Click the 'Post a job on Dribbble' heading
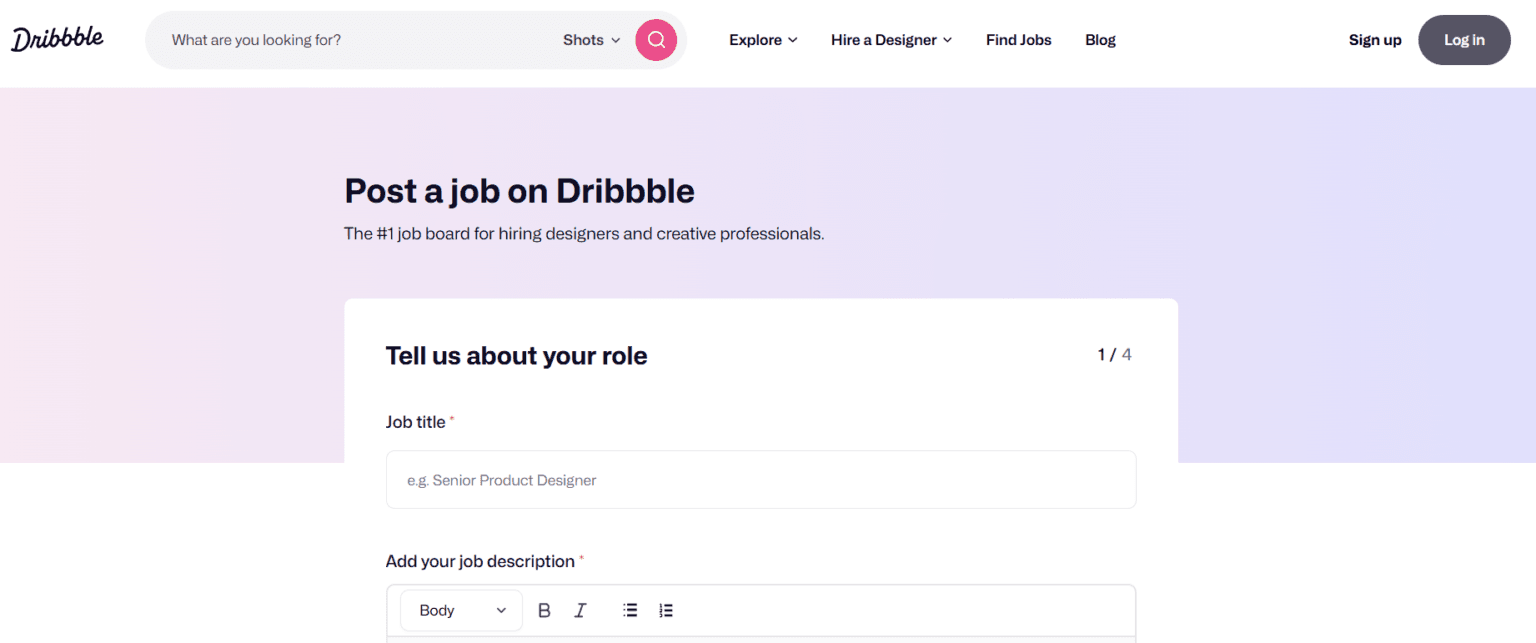The image size is (1536, 643). [x=519, y=190]
